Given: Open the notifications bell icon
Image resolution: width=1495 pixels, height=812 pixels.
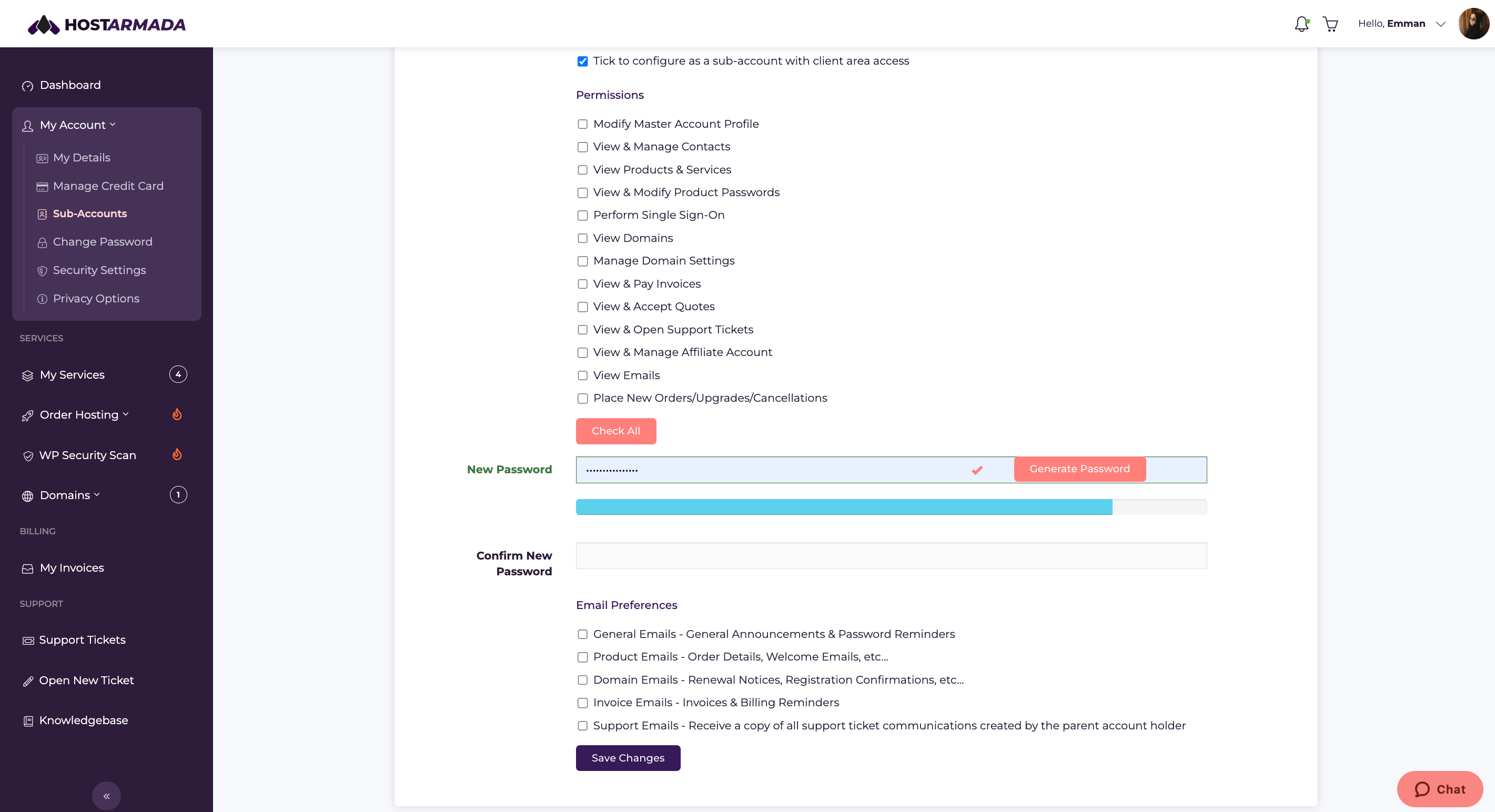Looking at the screenshot, I should point(1302,24).
